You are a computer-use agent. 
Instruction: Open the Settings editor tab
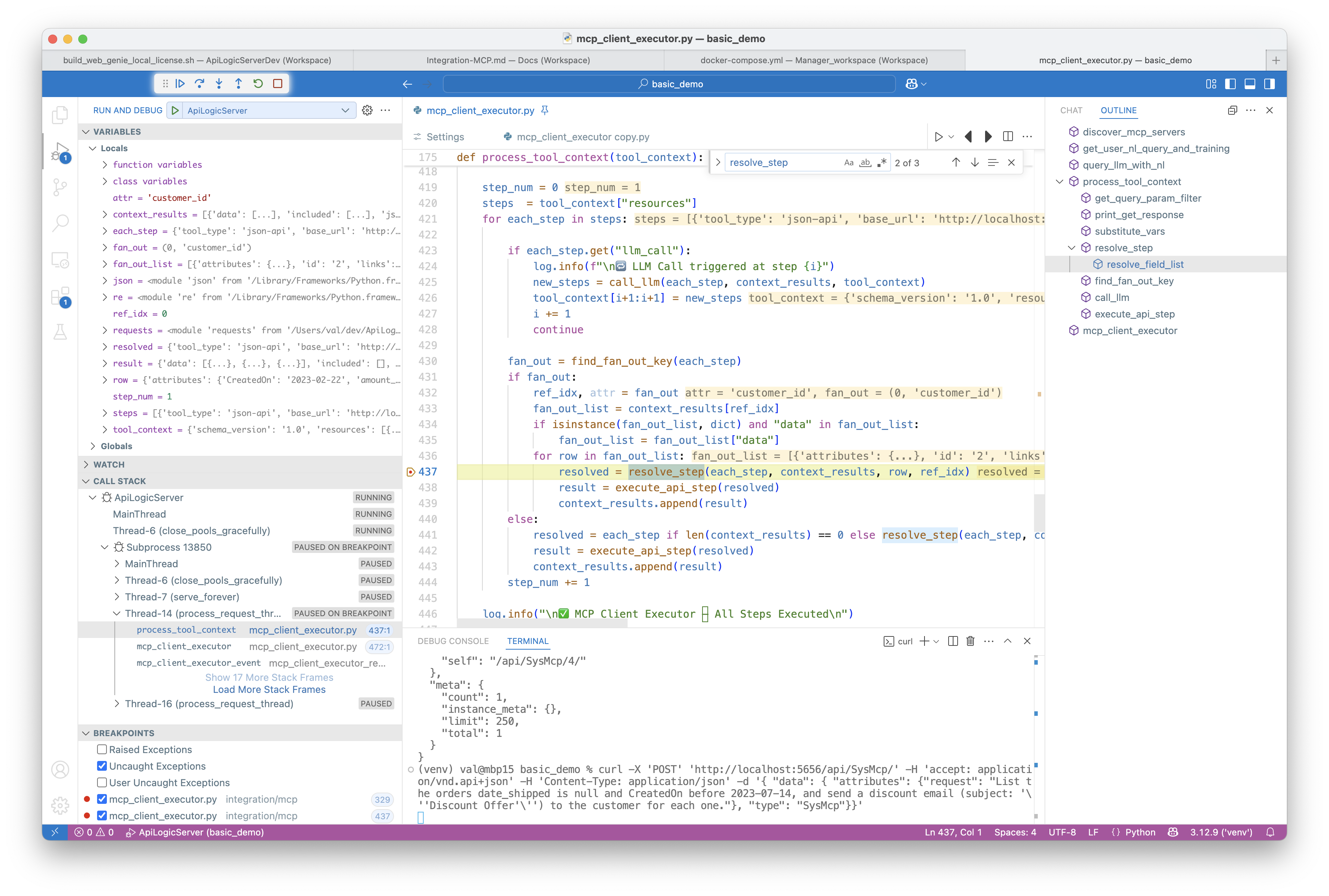click(x=439, y=137)
